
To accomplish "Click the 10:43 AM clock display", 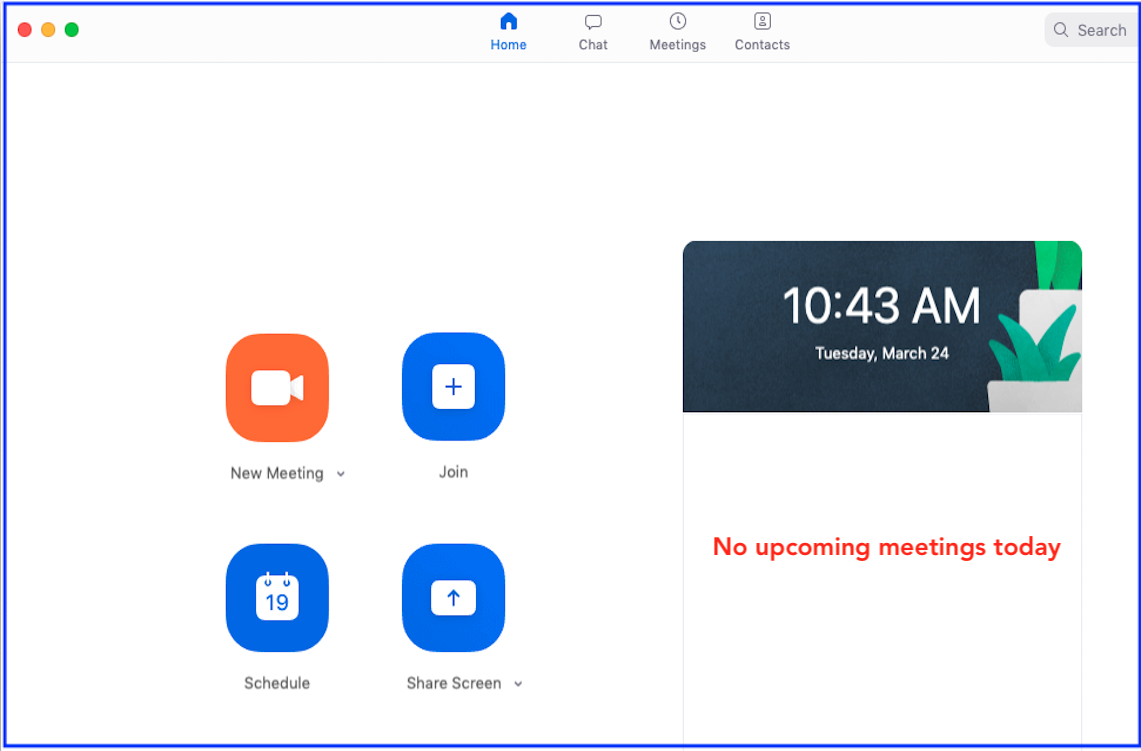I will [881, 306].
